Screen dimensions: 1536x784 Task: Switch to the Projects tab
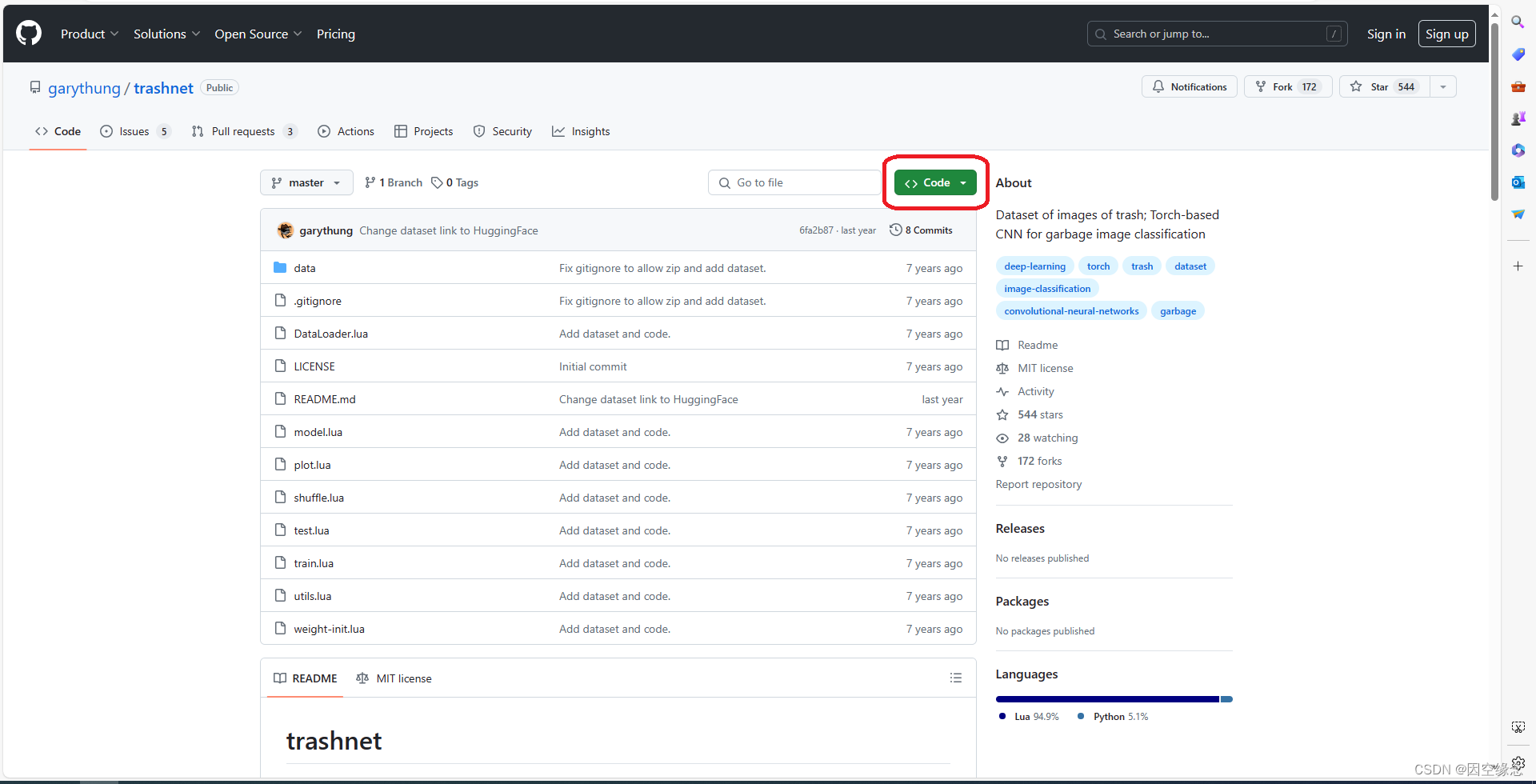(424, 131)
